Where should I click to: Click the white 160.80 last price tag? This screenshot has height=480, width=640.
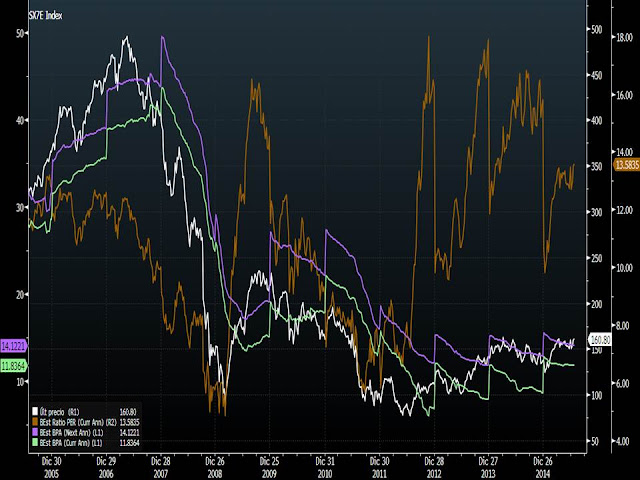(600, 340)
